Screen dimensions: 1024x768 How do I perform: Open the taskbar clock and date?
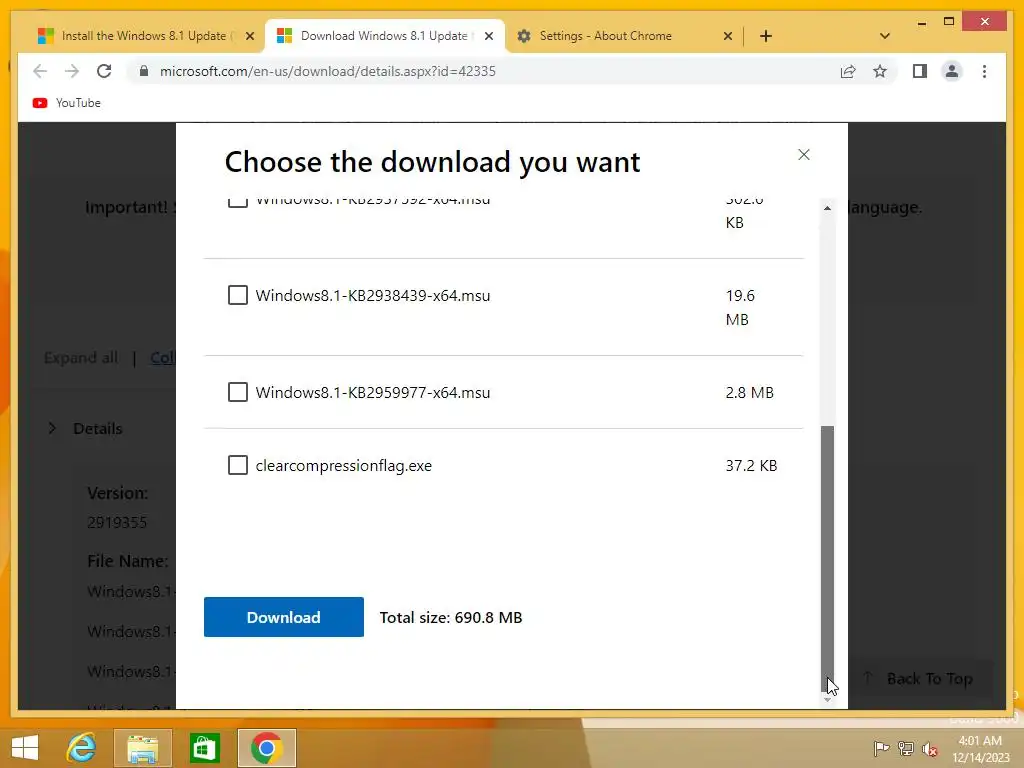pyautogui.click(x=980, y=748)
